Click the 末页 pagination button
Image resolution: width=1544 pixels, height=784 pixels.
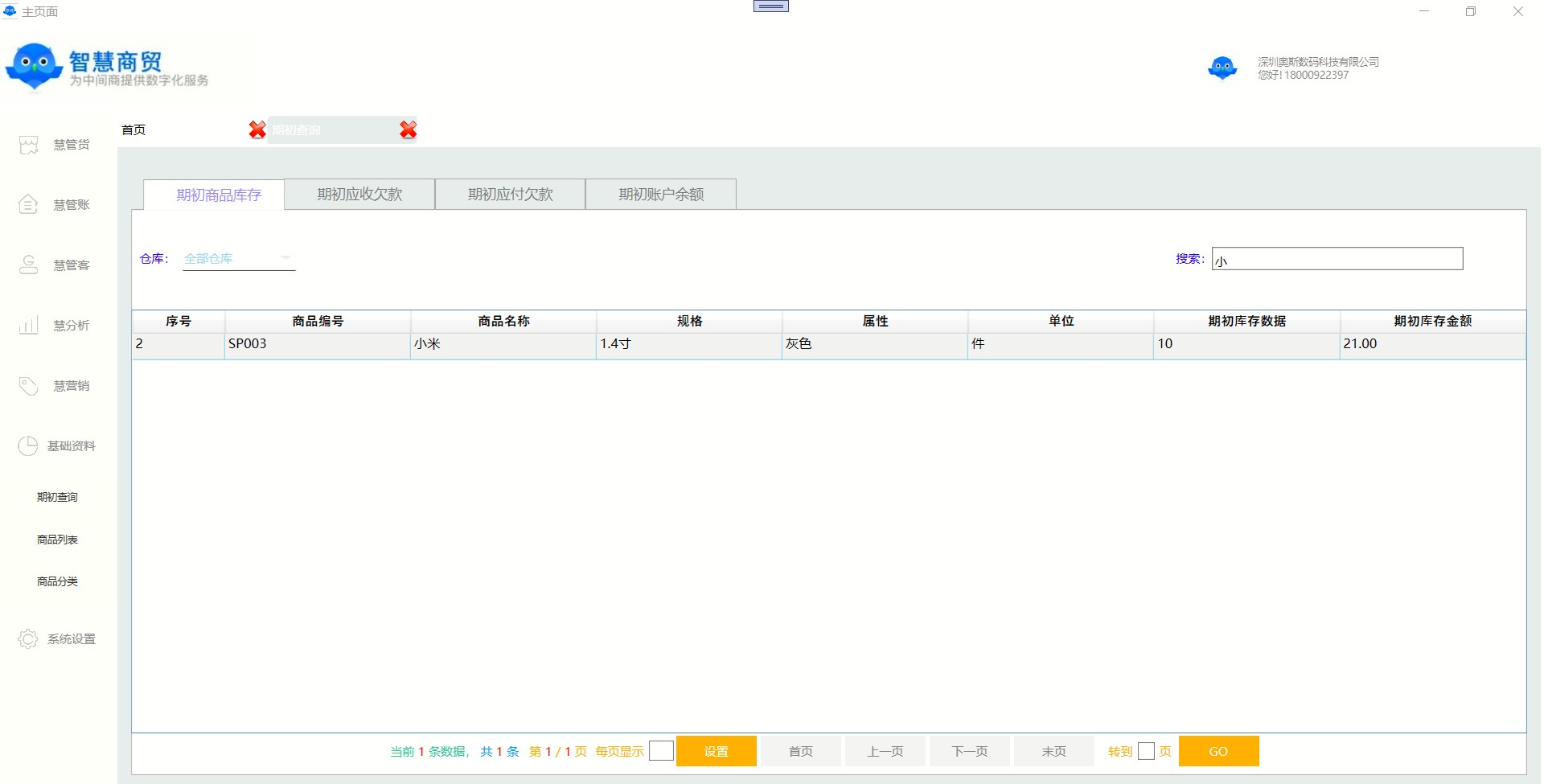point(1054,751)
